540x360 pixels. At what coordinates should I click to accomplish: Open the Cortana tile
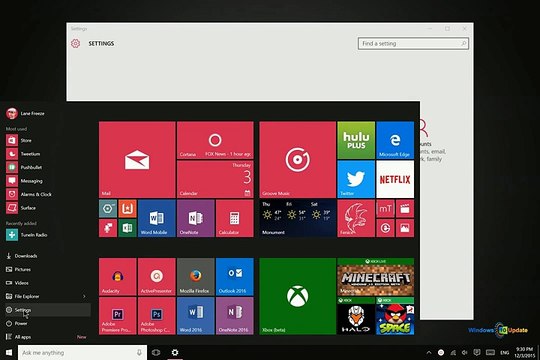(215, 140)
